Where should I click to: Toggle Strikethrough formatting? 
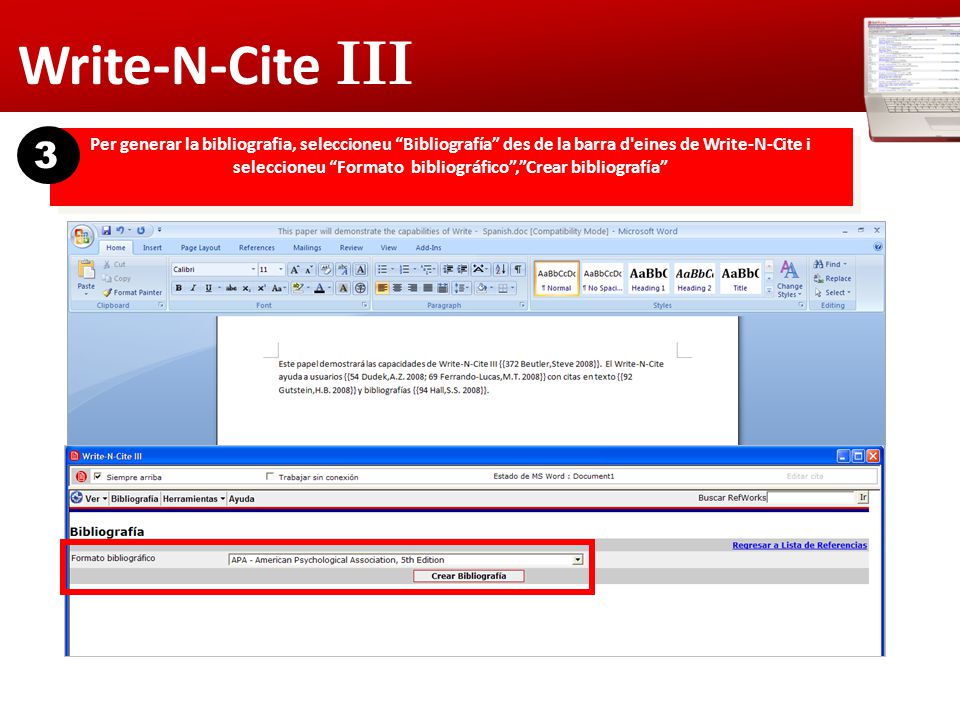(231, 288)
